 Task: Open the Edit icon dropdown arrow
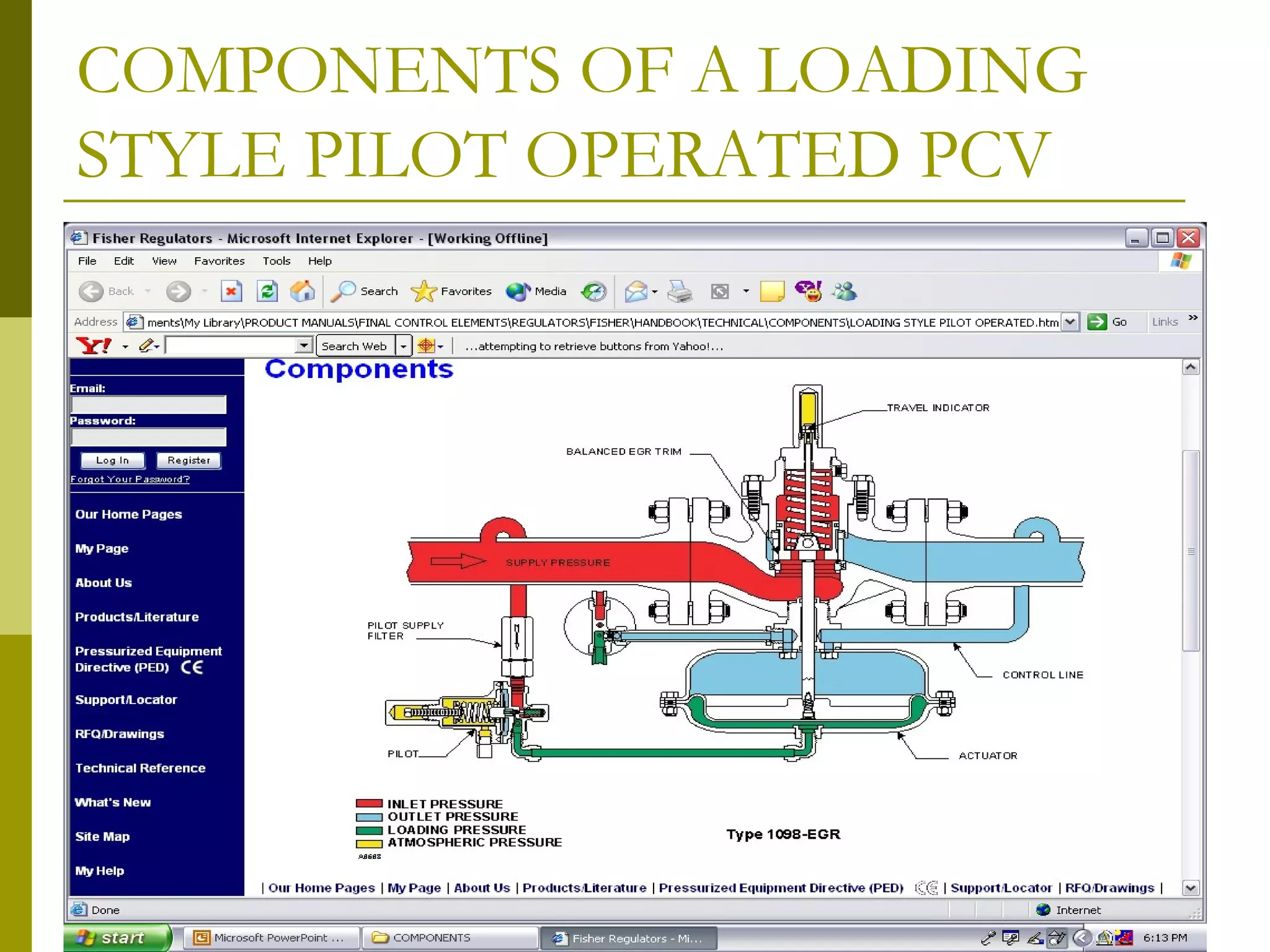tap(746, 291)
